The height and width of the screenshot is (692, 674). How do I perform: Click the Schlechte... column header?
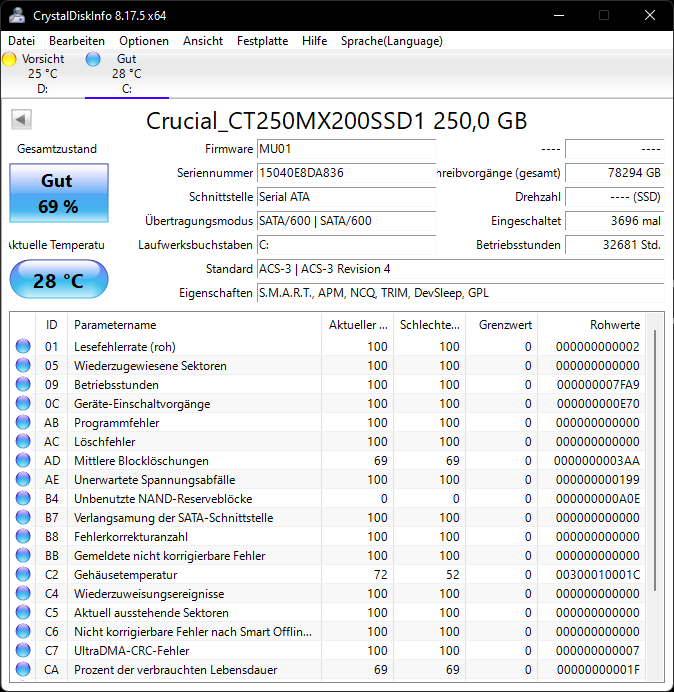pyautogui.click(x=429, y=325)
